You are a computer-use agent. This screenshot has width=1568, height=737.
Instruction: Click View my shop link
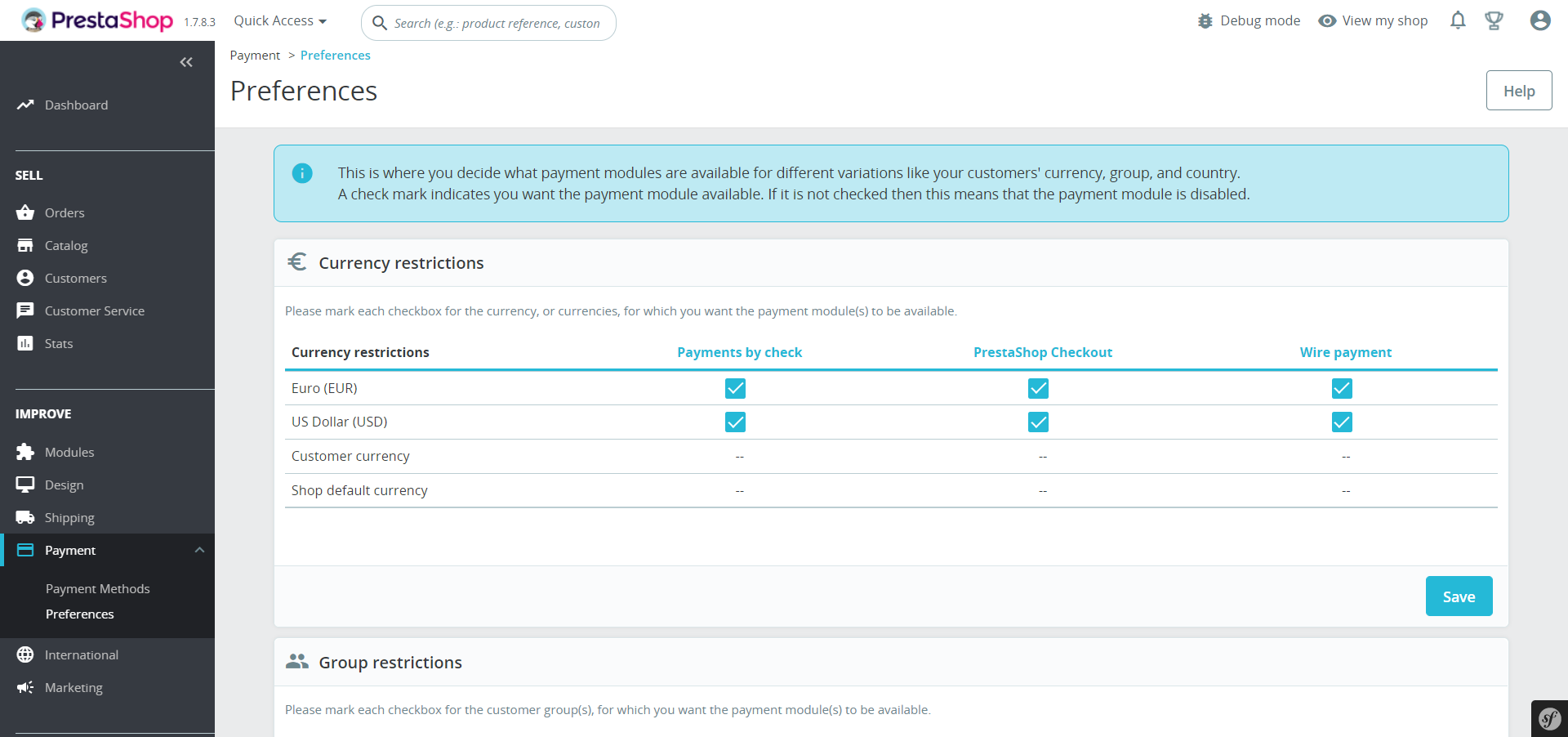click(1374, 21)
